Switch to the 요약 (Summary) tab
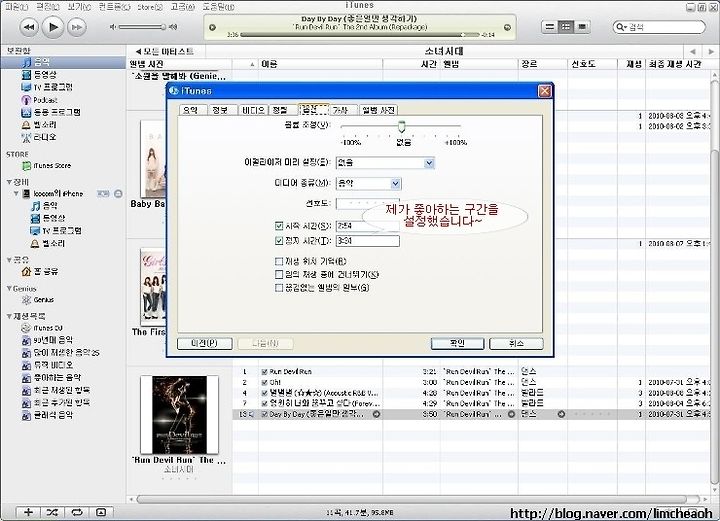Screen dimensions: 720x521 click(191, 110)
